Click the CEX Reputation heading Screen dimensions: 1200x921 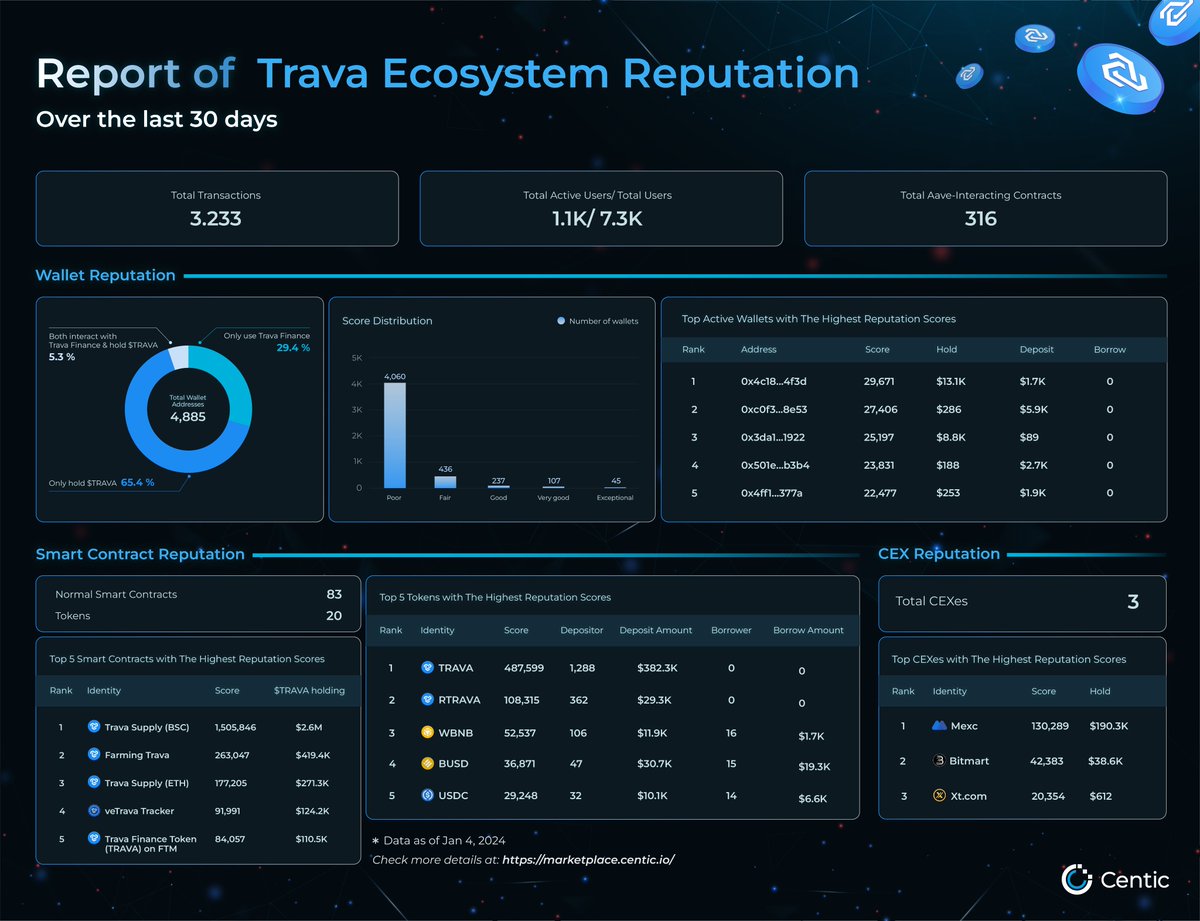tap(939, 554)
